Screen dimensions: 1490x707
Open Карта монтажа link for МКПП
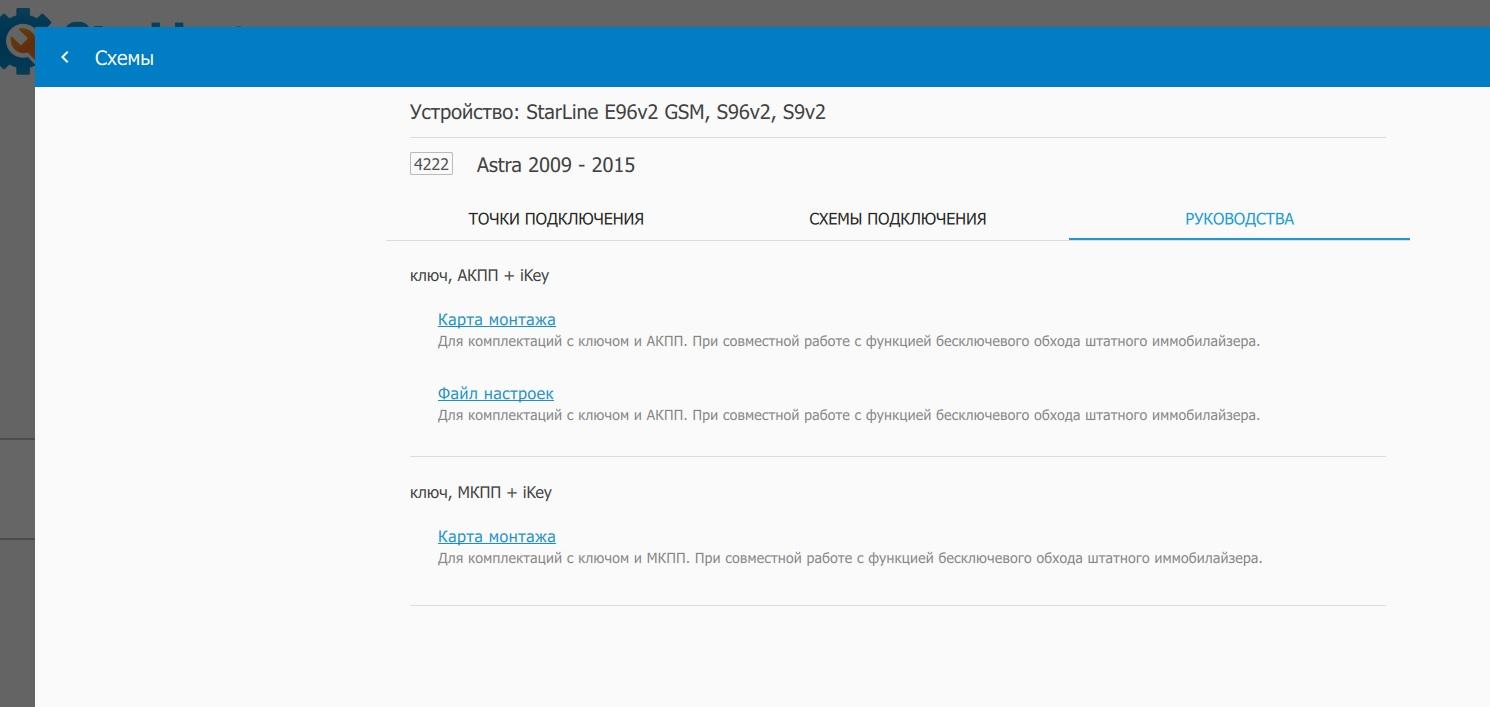496,537
